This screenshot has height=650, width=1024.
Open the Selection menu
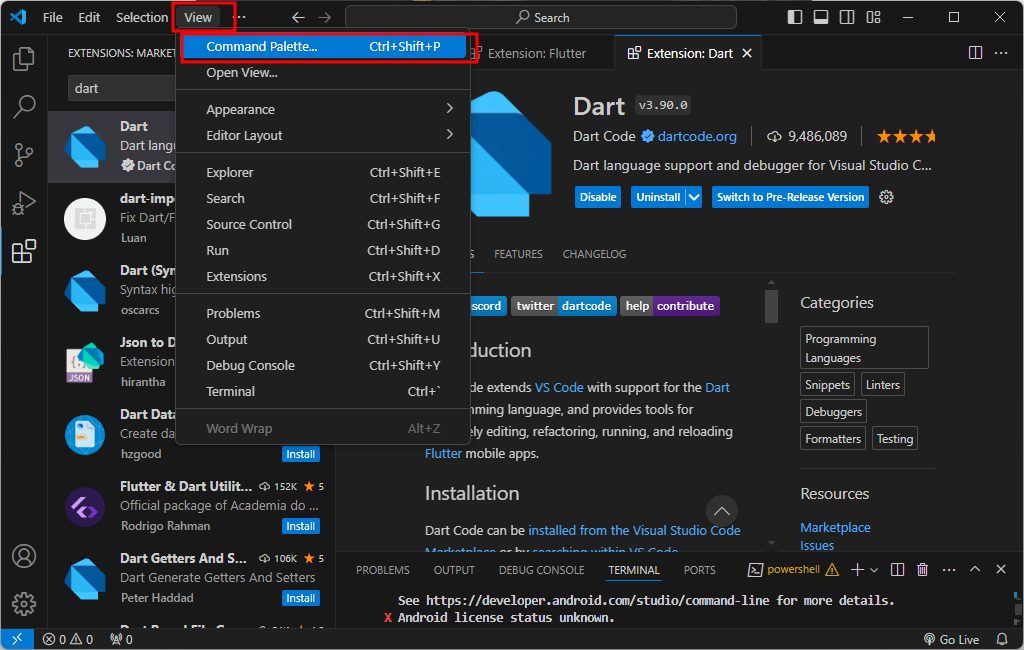tap(142, 17)
